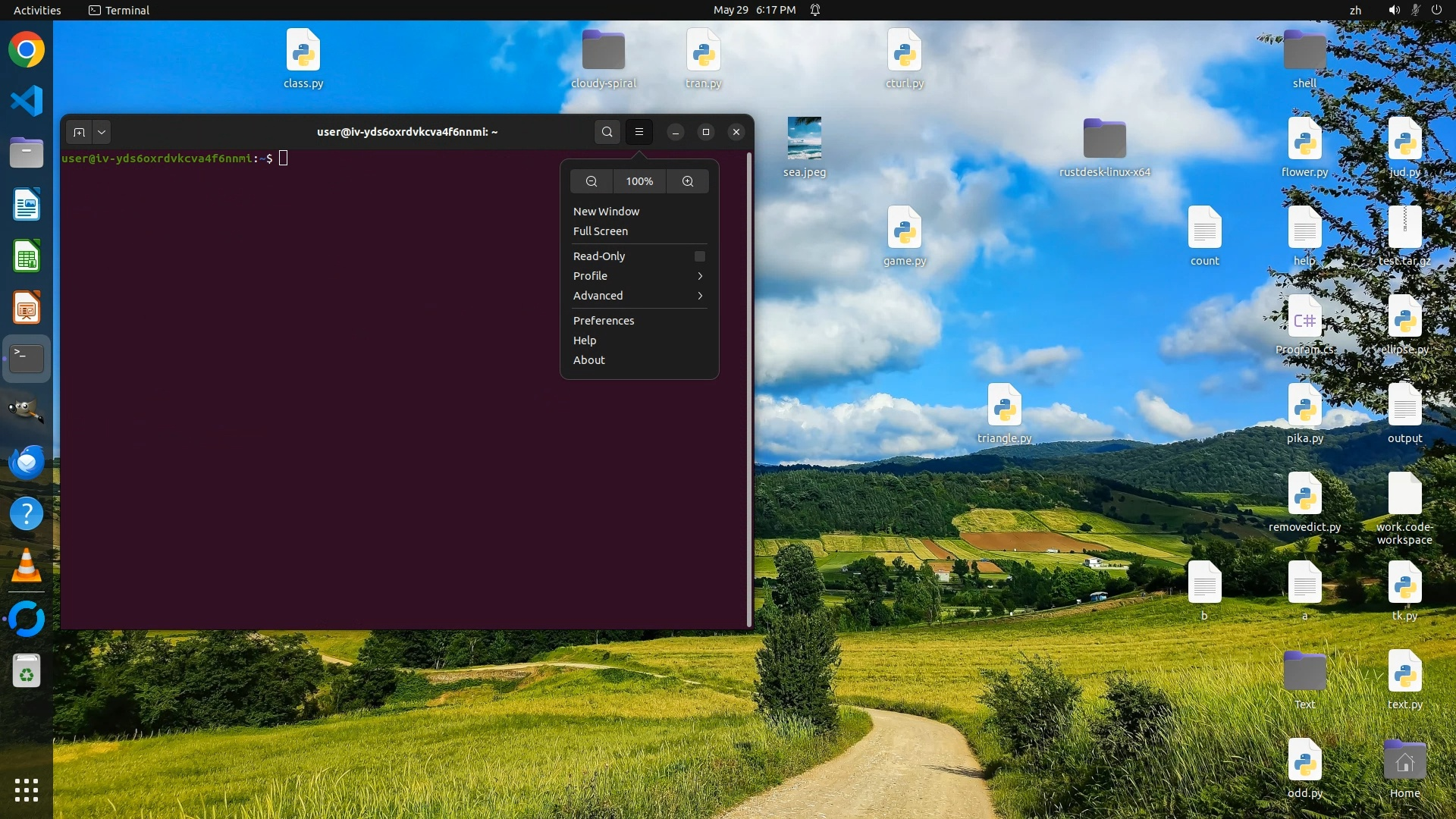Open Thunderbird mail from the dock
This screenshot has width=1456, height=819.
(27, 462)
